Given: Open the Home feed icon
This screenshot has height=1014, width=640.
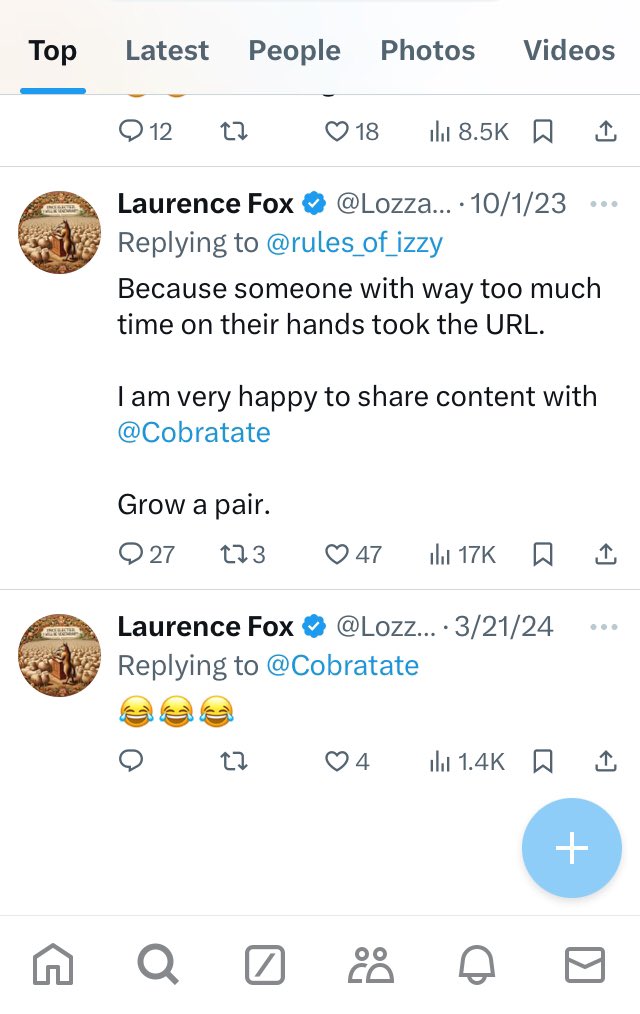Looking at the screenshot, I should 53,965.
